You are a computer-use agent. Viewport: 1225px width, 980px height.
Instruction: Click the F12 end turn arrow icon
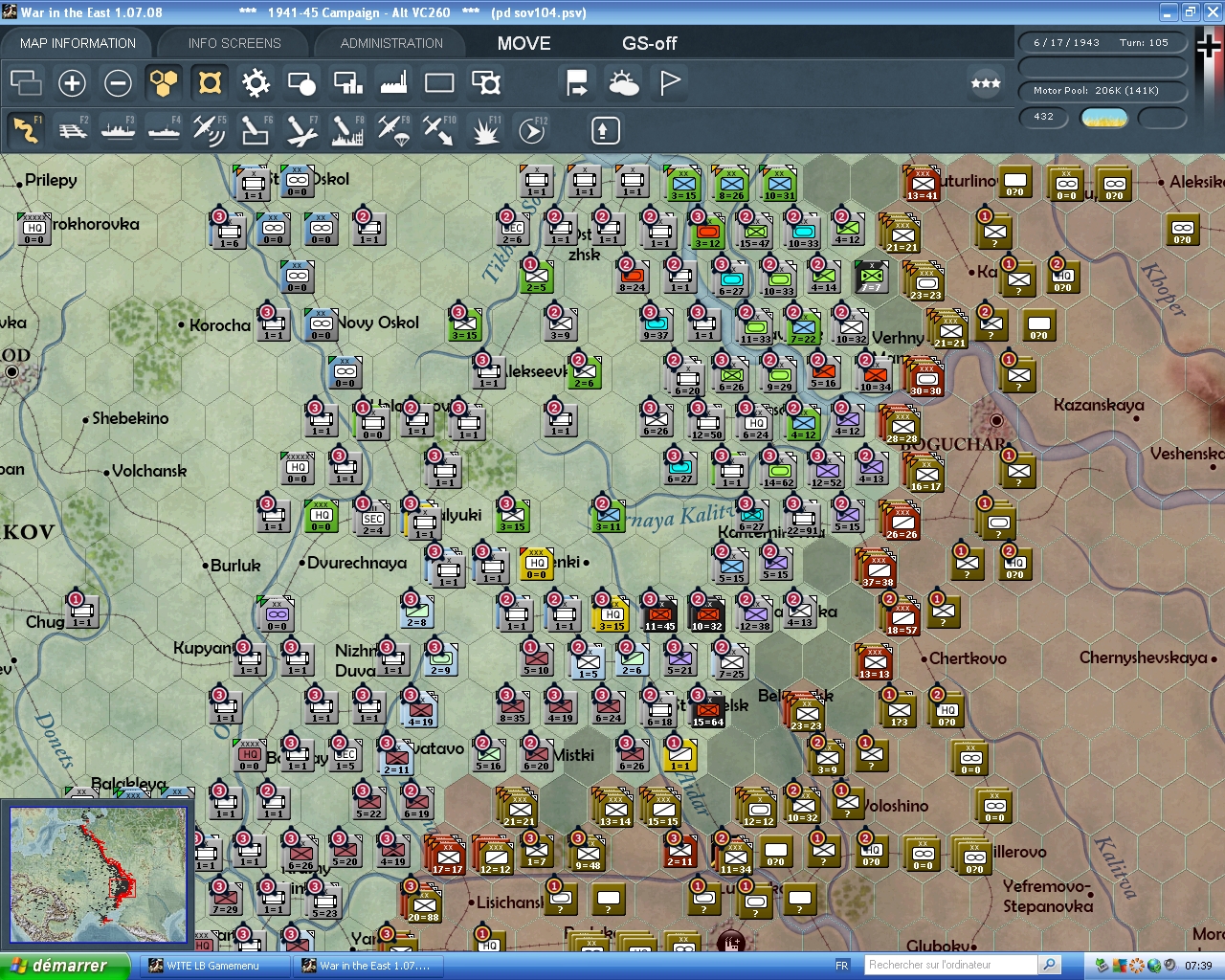pos(531,129)
